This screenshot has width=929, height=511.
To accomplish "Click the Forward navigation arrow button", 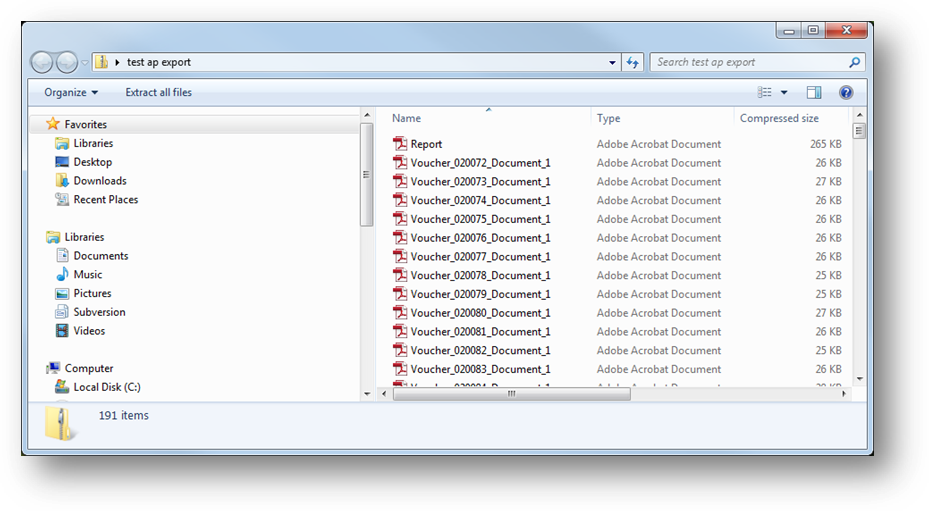I will pyautogui.click(x=67, y=62).
